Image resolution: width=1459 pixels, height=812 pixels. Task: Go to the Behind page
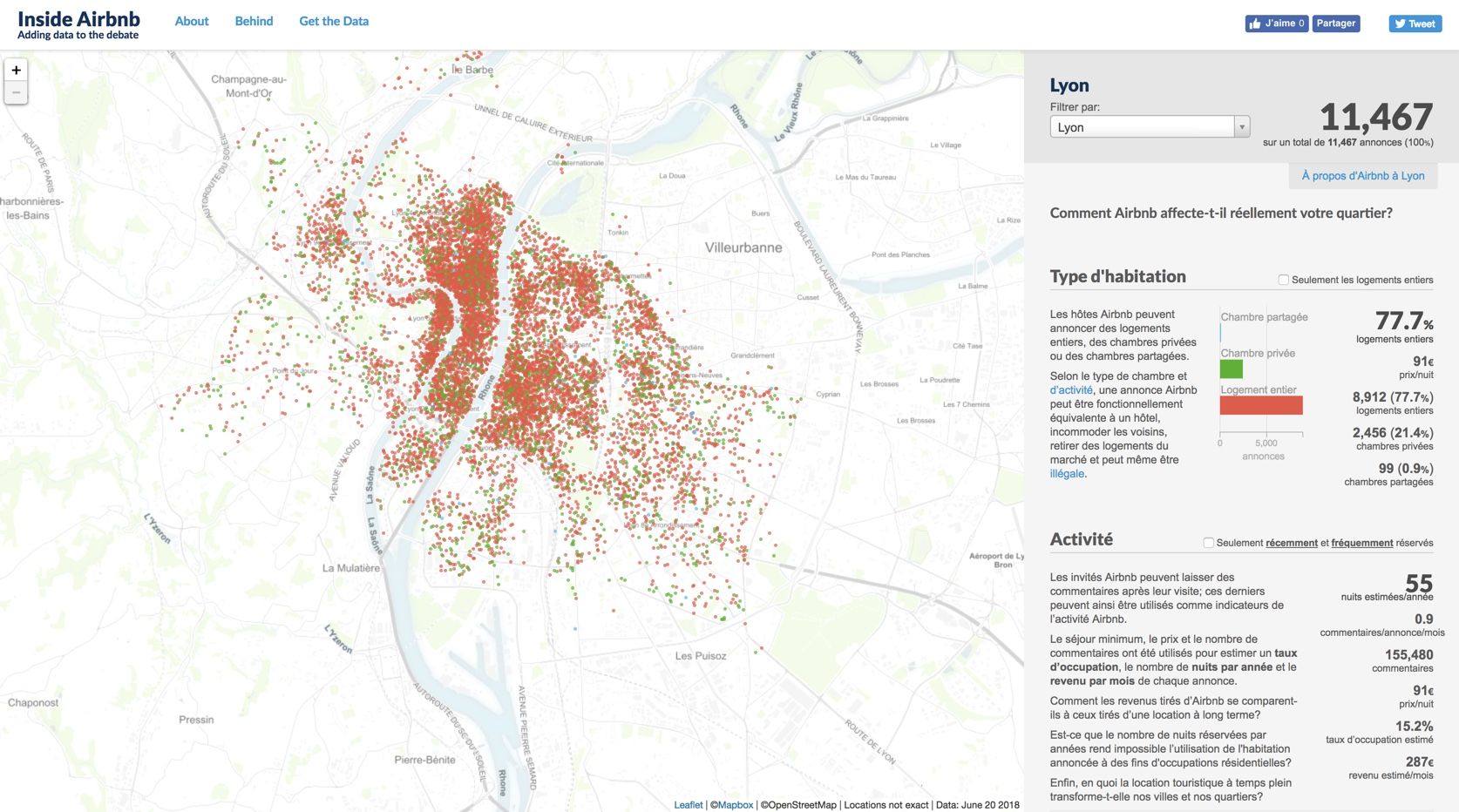point(254,21)
